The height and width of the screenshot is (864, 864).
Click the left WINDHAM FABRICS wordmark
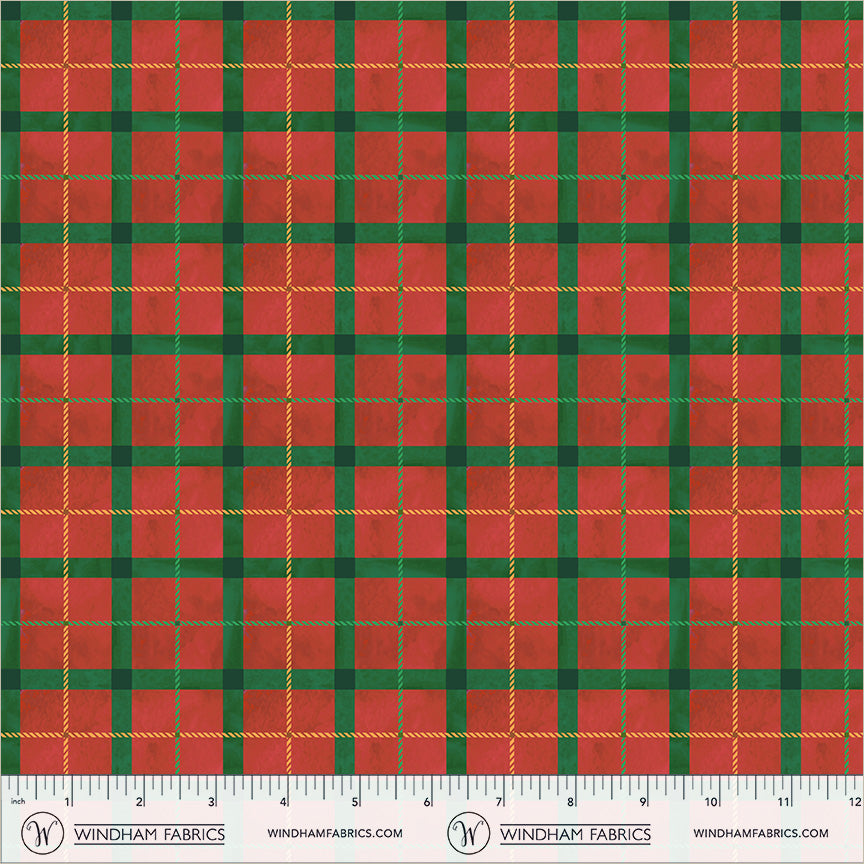[x=150, y=834]
